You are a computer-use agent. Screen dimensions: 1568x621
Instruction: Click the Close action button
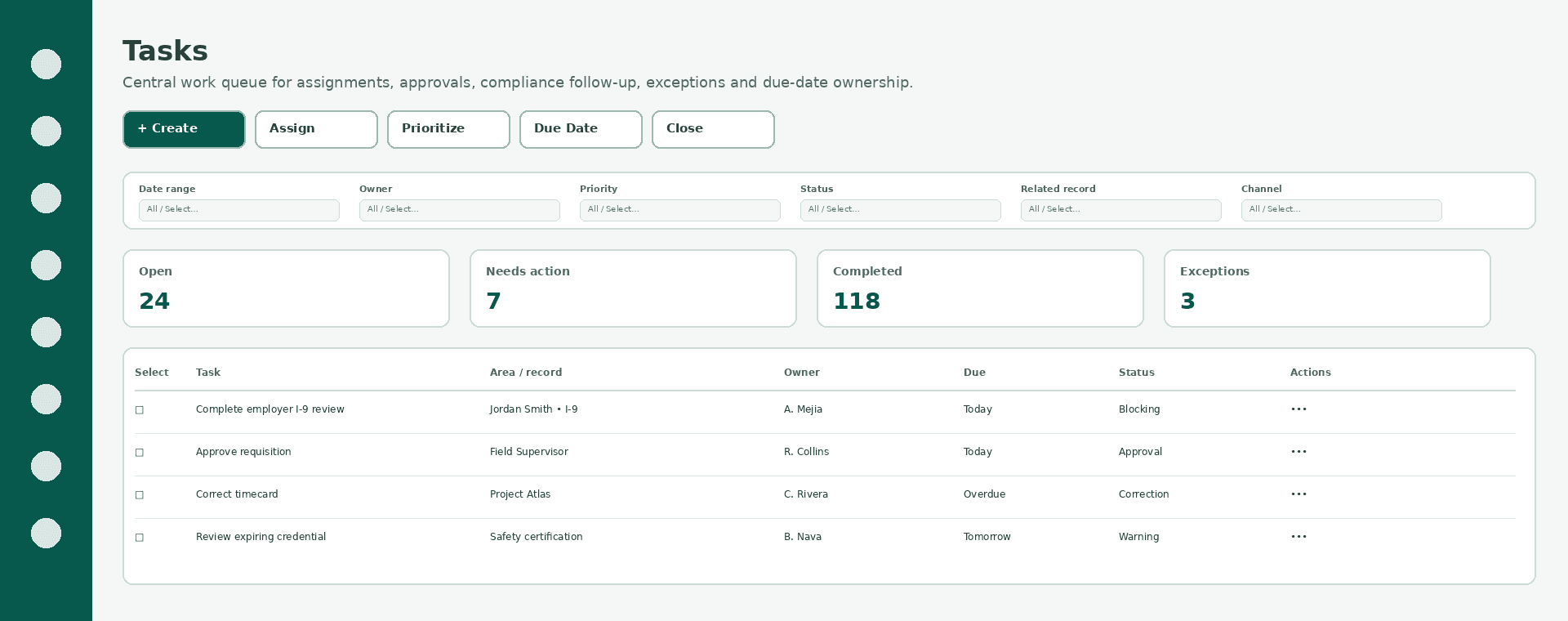coord(713,129)
